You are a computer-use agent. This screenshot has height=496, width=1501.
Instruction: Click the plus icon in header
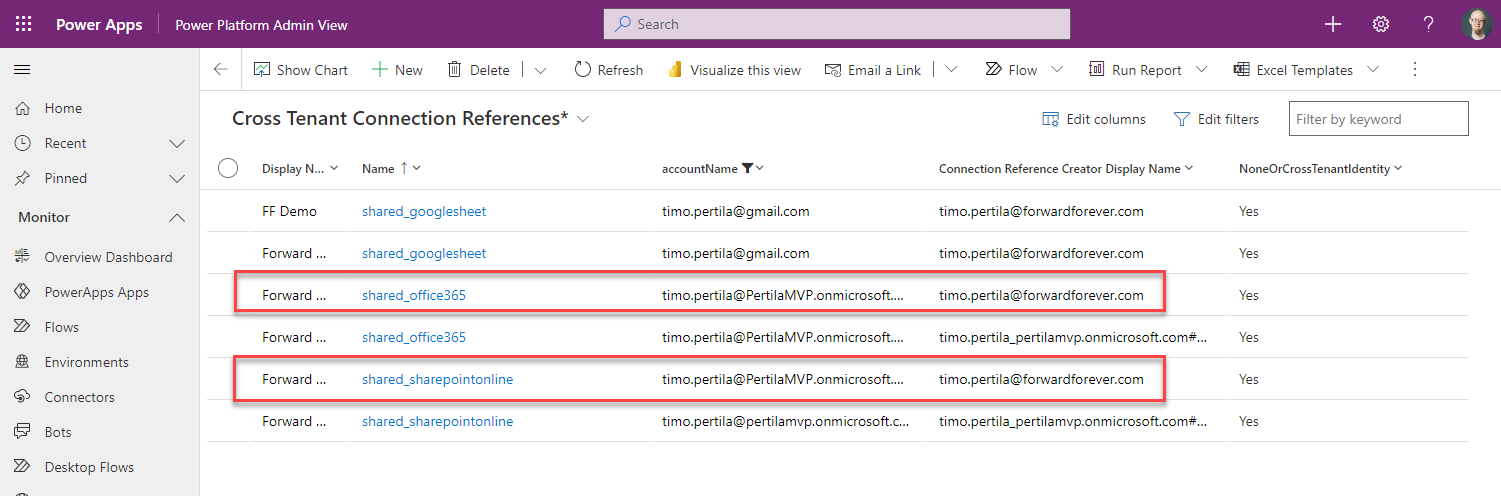coord(1332,24)
